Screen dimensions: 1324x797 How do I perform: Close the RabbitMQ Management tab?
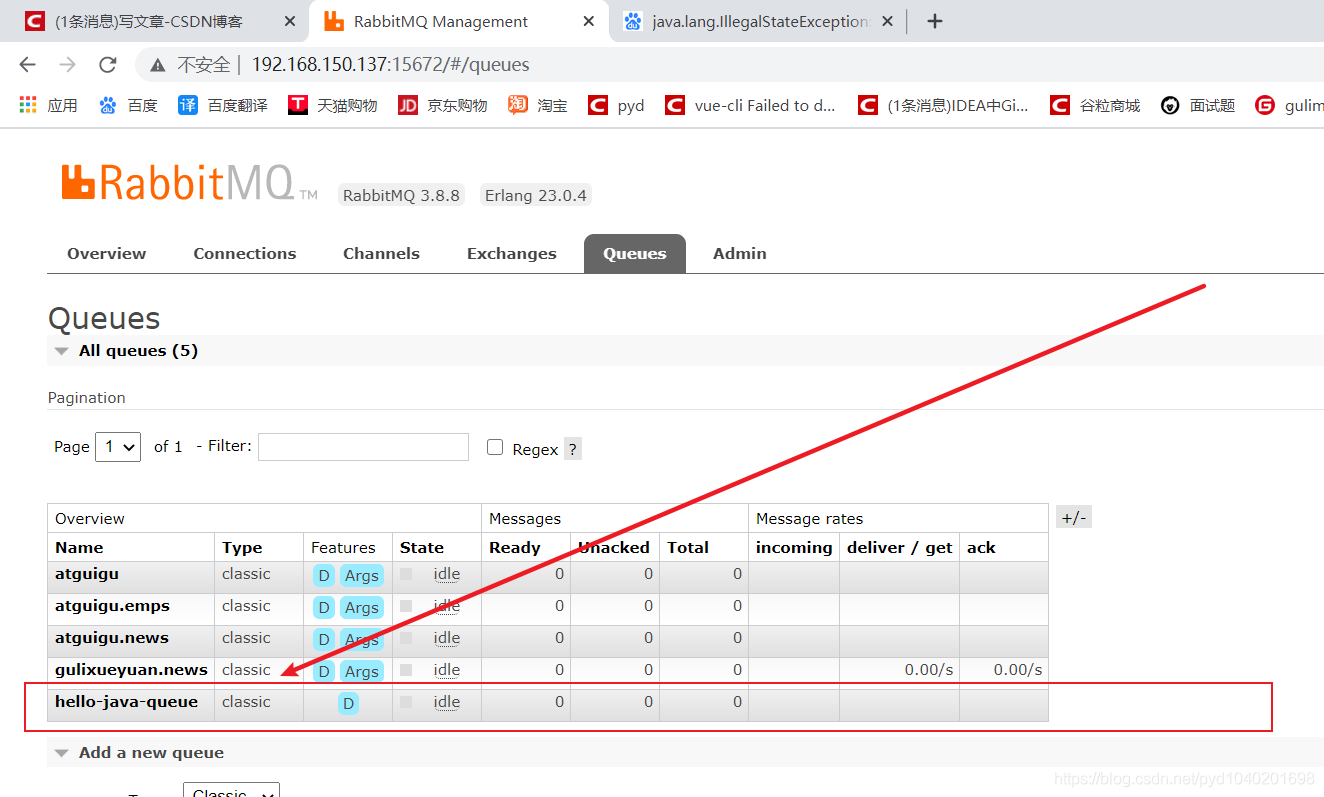click(589, 21)
